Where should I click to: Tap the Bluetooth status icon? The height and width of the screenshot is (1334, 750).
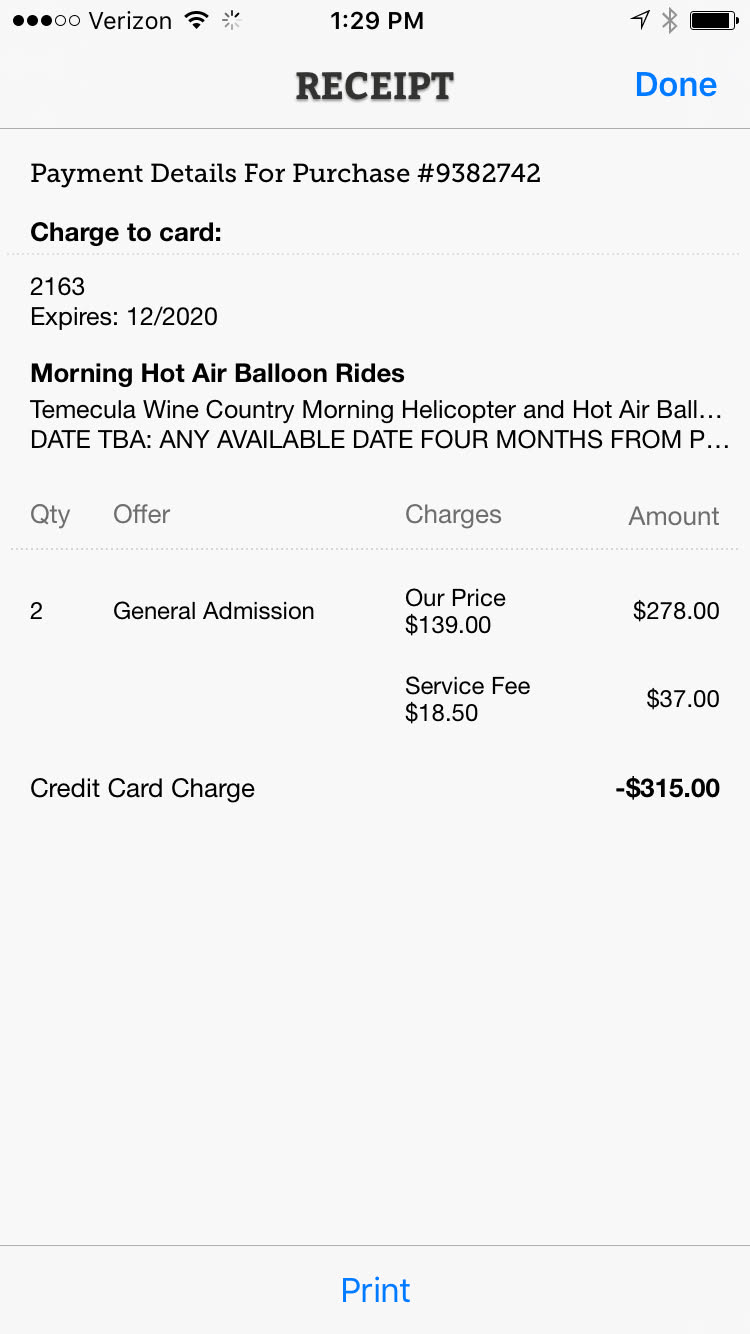point(670,20)
